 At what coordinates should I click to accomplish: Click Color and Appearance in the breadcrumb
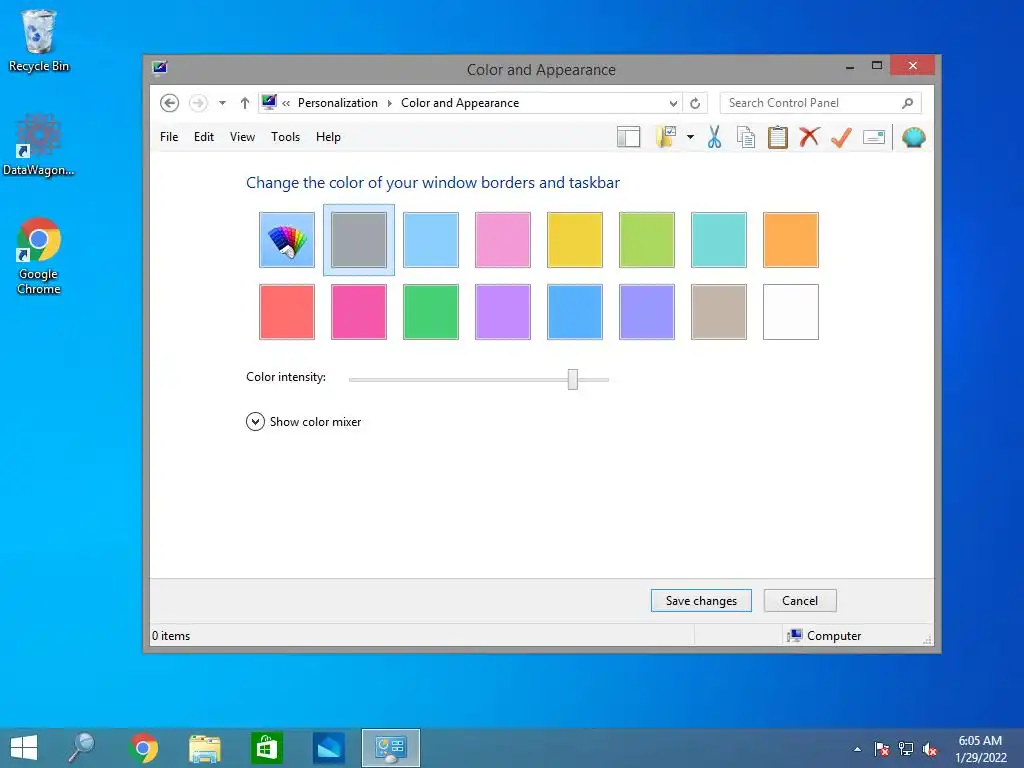460,103
